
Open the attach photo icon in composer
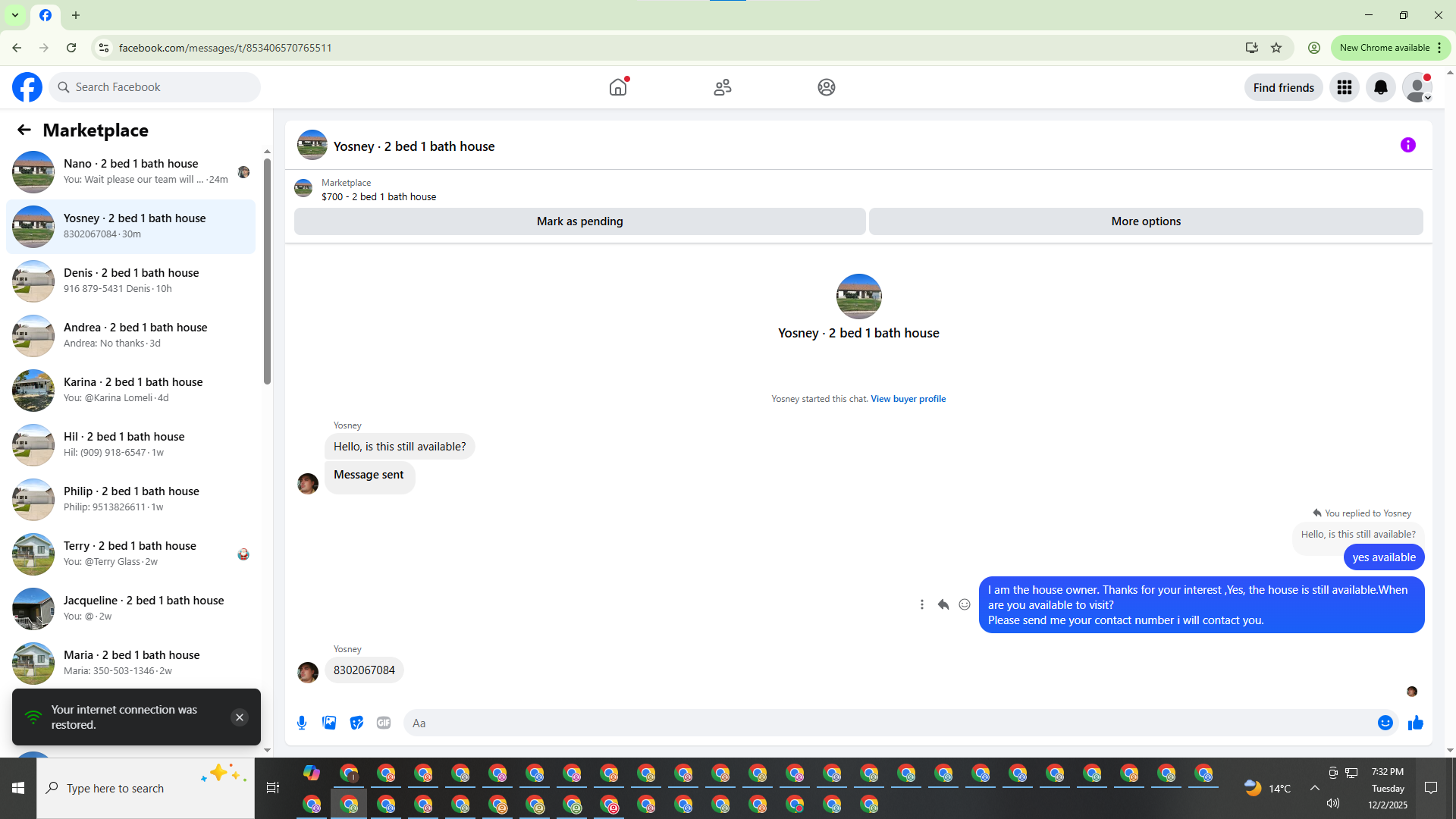click(329, 723)
